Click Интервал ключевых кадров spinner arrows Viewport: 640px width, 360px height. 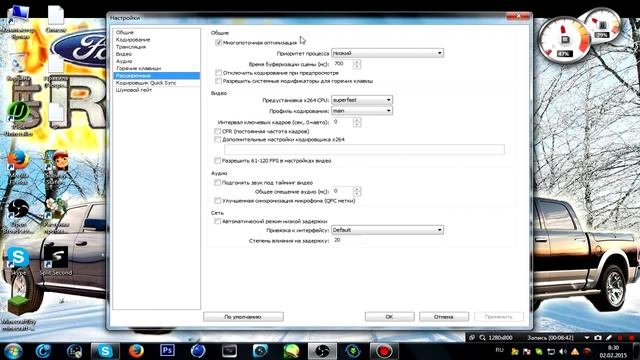point(357,122)
